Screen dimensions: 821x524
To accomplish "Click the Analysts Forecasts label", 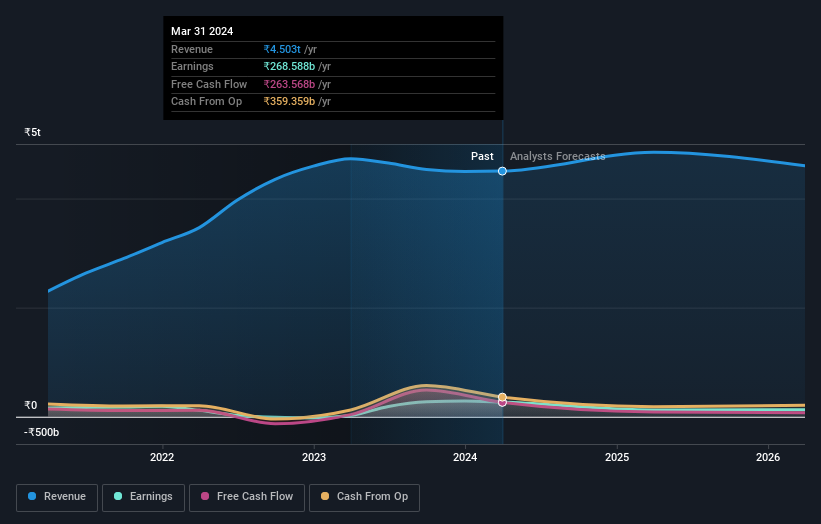I will pyautogui.click(x=558, y=157).
